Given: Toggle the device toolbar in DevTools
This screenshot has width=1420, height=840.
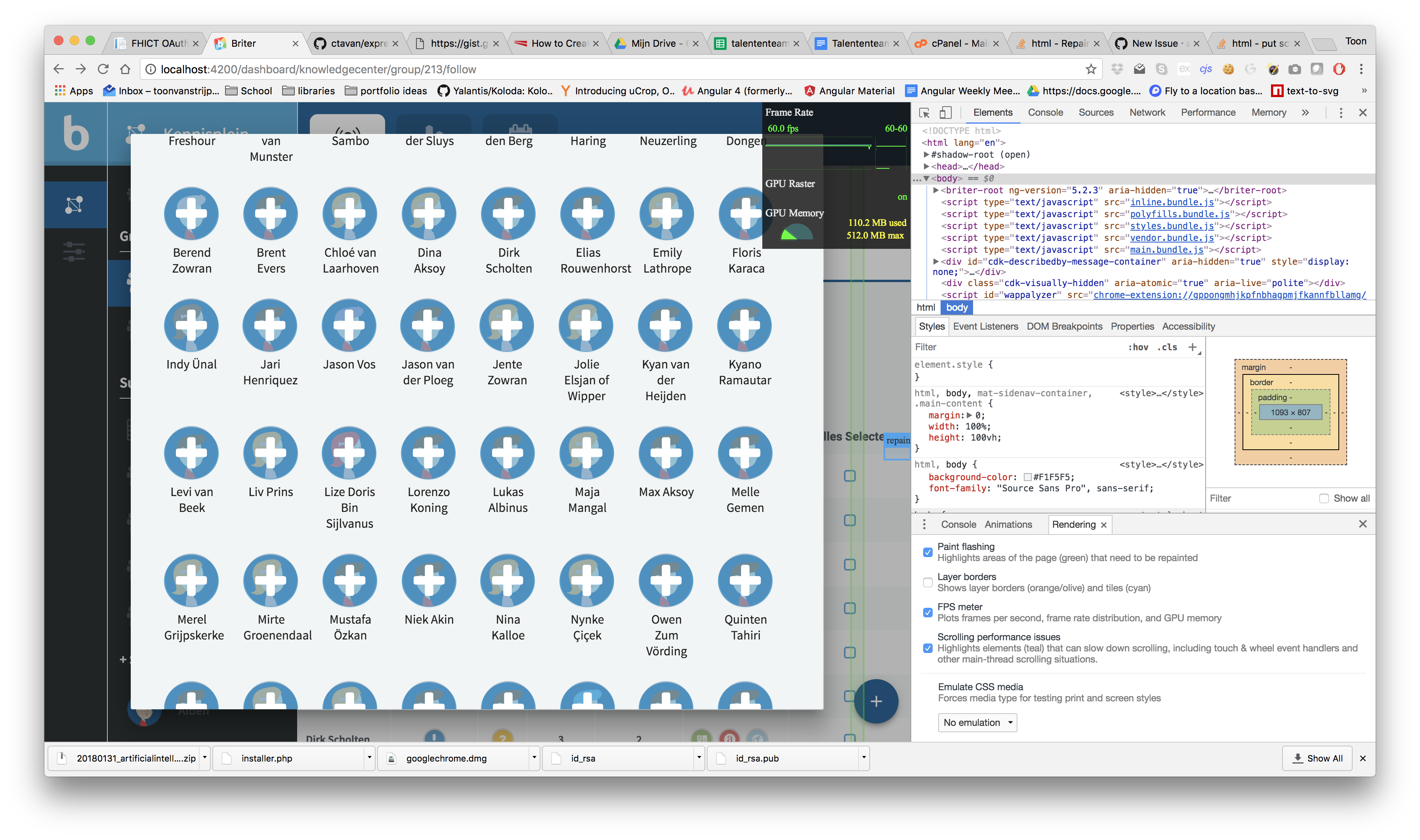Looking at the screenshot, I should point(946,113).
